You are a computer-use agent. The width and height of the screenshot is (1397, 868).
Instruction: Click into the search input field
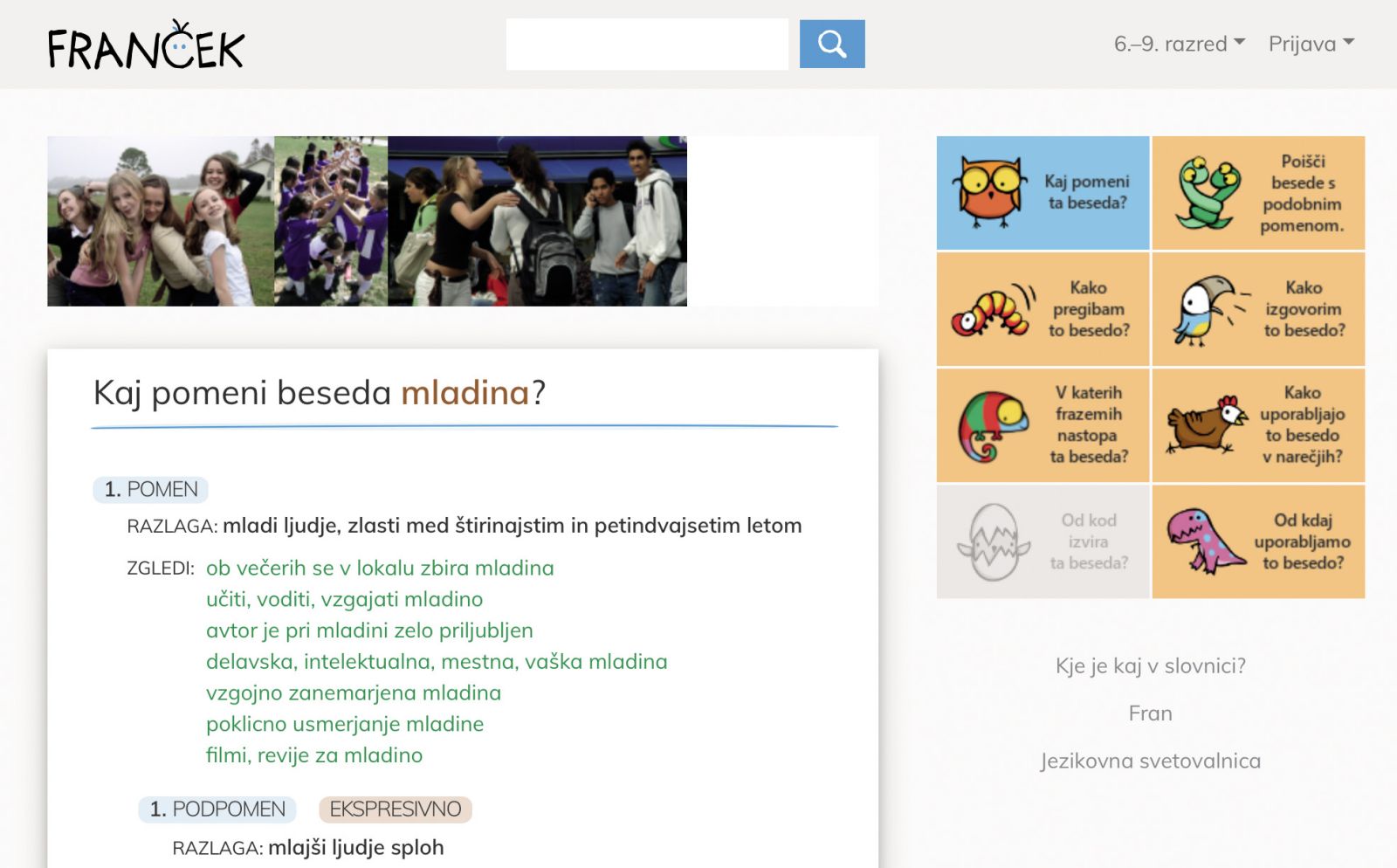(x=646, y=44)
